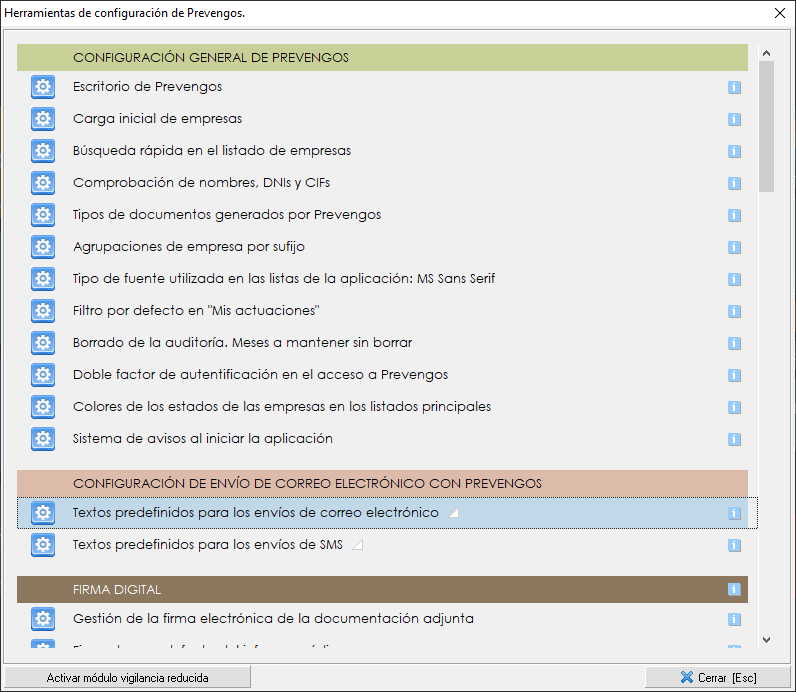Click gear icon beside Escritorio de Prevengos

coord(43,87)
